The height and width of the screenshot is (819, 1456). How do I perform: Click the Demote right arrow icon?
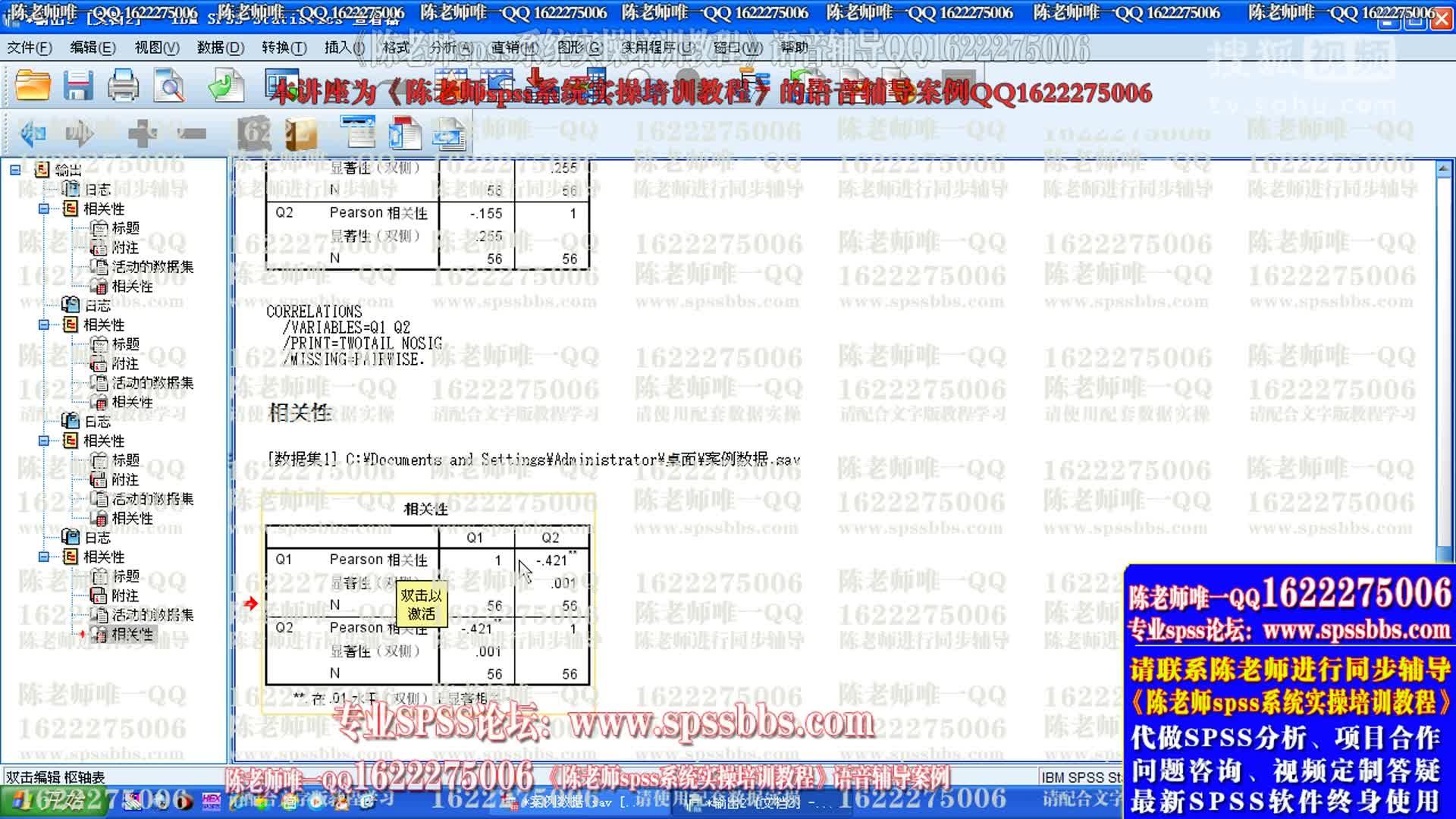pos(80,134)
